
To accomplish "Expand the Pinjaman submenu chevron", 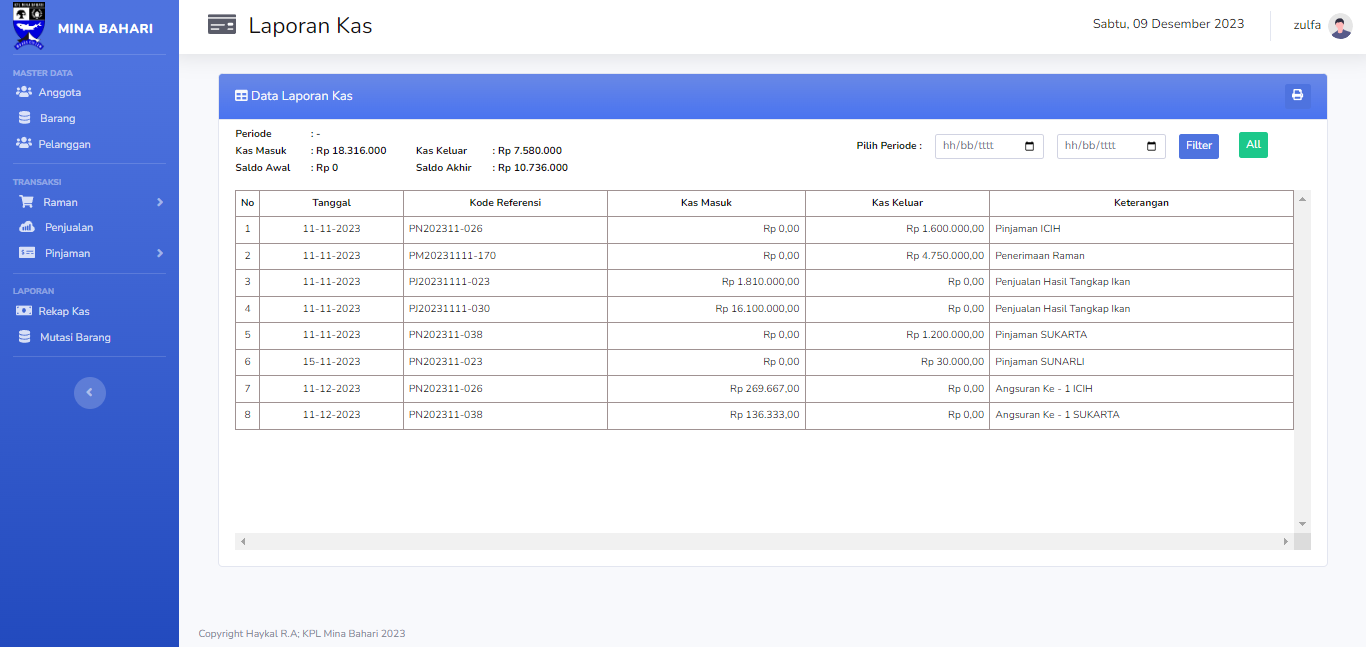I will click(160, 253).
